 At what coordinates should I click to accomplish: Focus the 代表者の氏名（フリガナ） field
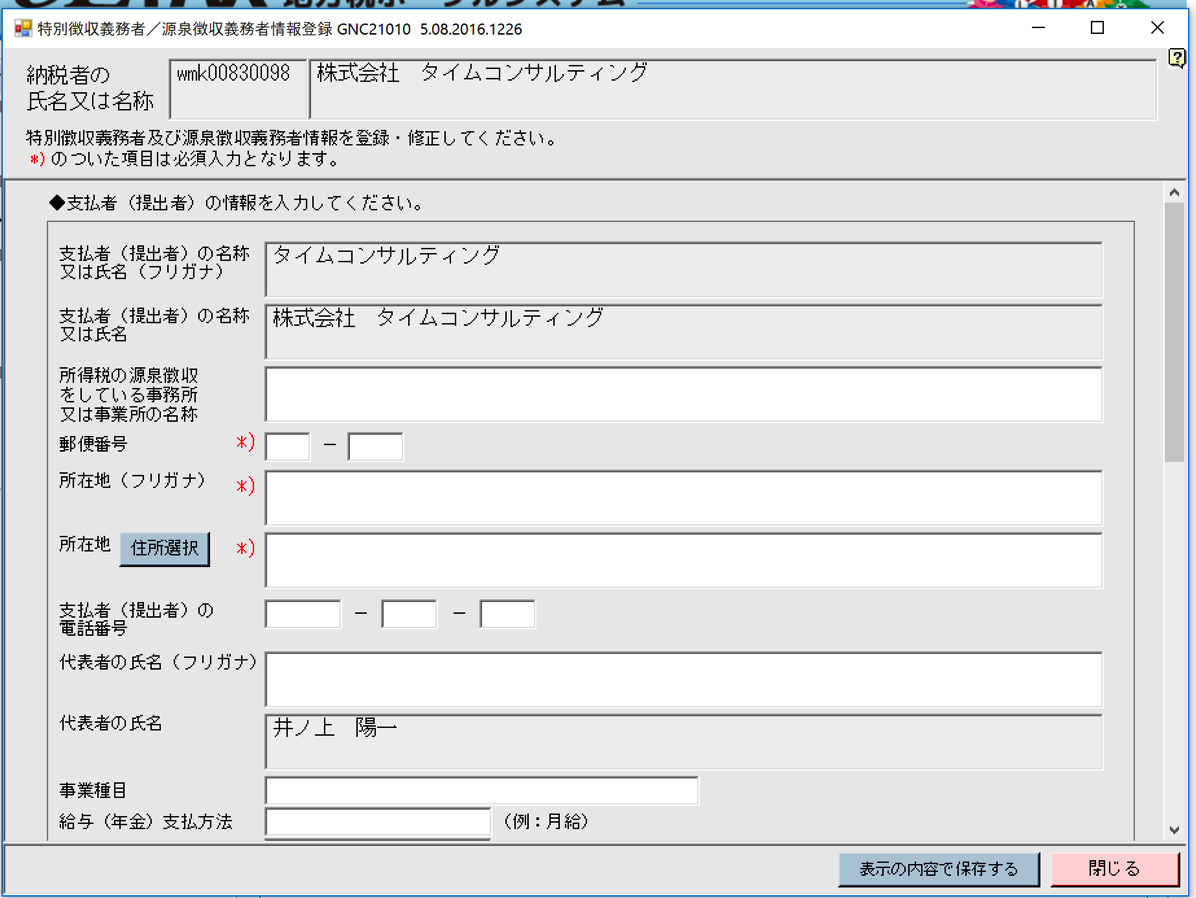(683, 679)
